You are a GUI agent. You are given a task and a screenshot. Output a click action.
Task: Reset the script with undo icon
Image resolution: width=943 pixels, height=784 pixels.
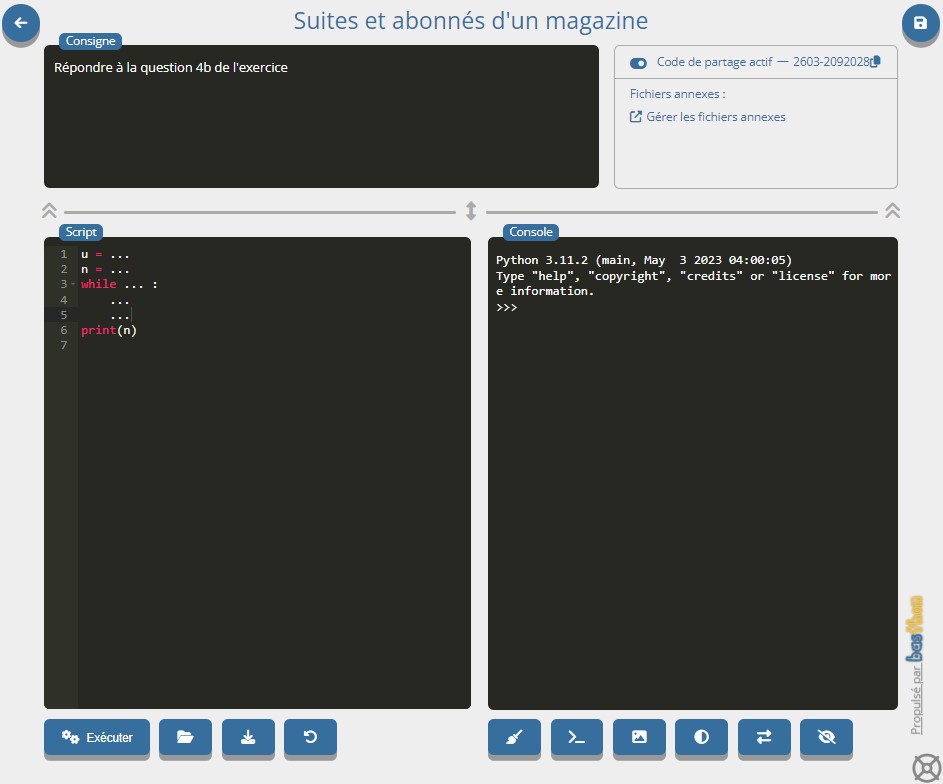tap(310, 737)
